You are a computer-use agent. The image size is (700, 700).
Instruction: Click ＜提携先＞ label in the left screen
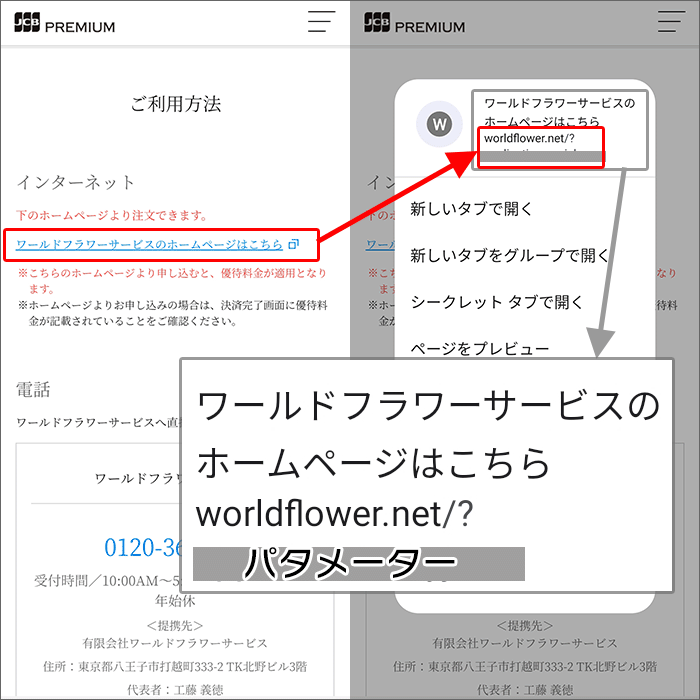tap(175, 625)
